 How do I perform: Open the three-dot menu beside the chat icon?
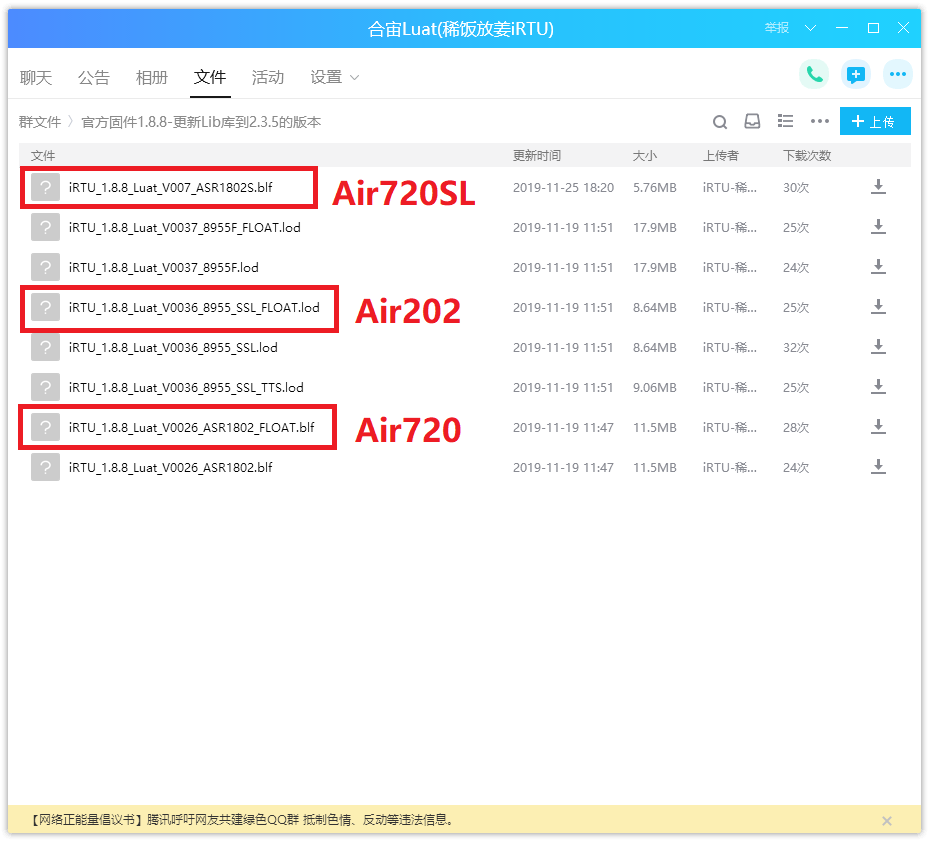[x=898, y=74]
